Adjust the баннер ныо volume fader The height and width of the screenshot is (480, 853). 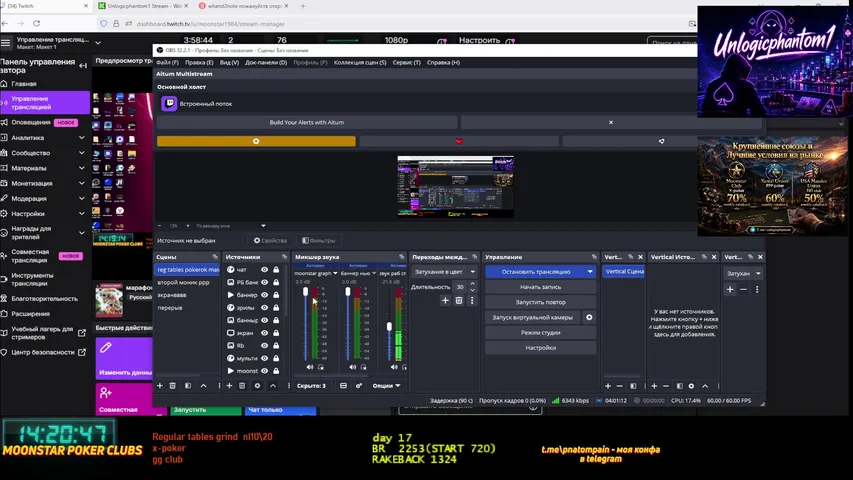[x=348, y=292]
